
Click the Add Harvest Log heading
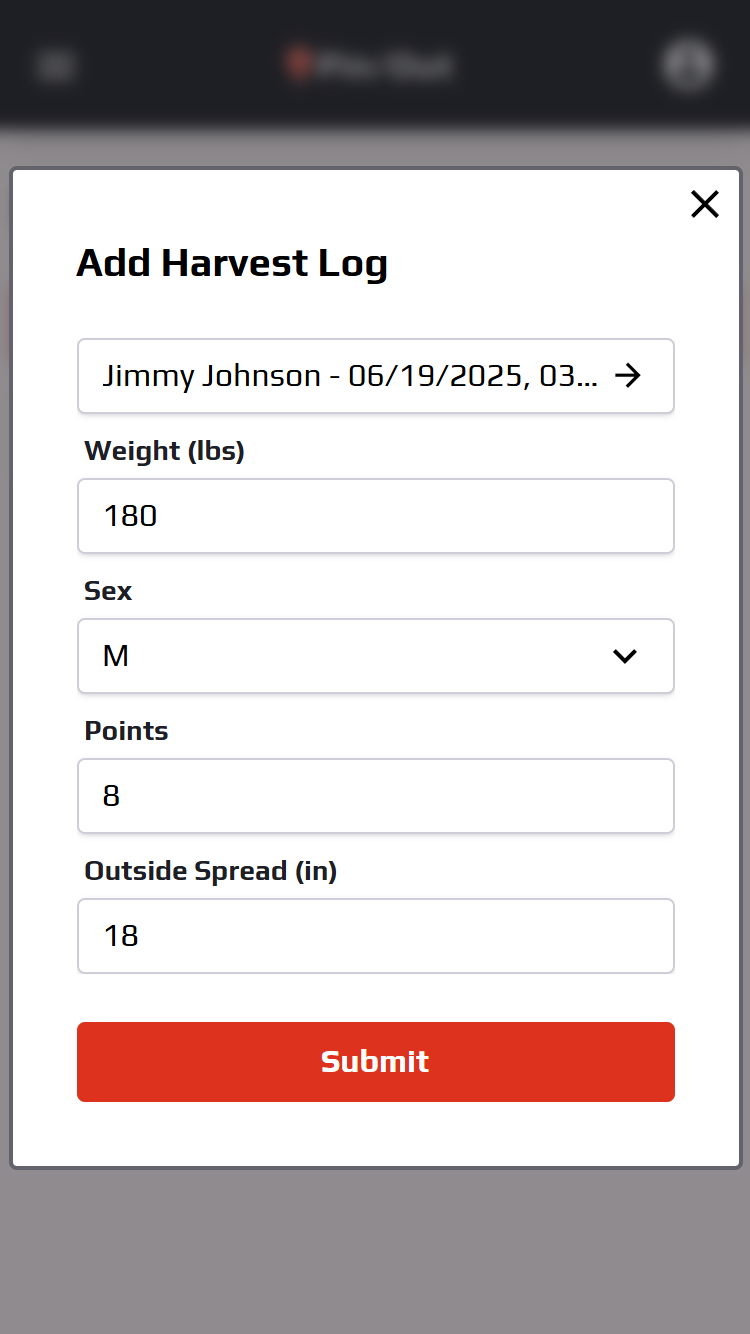[232, 263]
